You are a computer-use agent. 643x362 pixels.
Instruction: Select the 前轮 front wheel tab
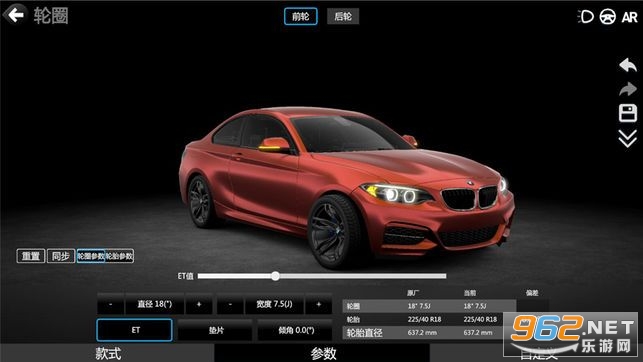[x=301, y=16]
